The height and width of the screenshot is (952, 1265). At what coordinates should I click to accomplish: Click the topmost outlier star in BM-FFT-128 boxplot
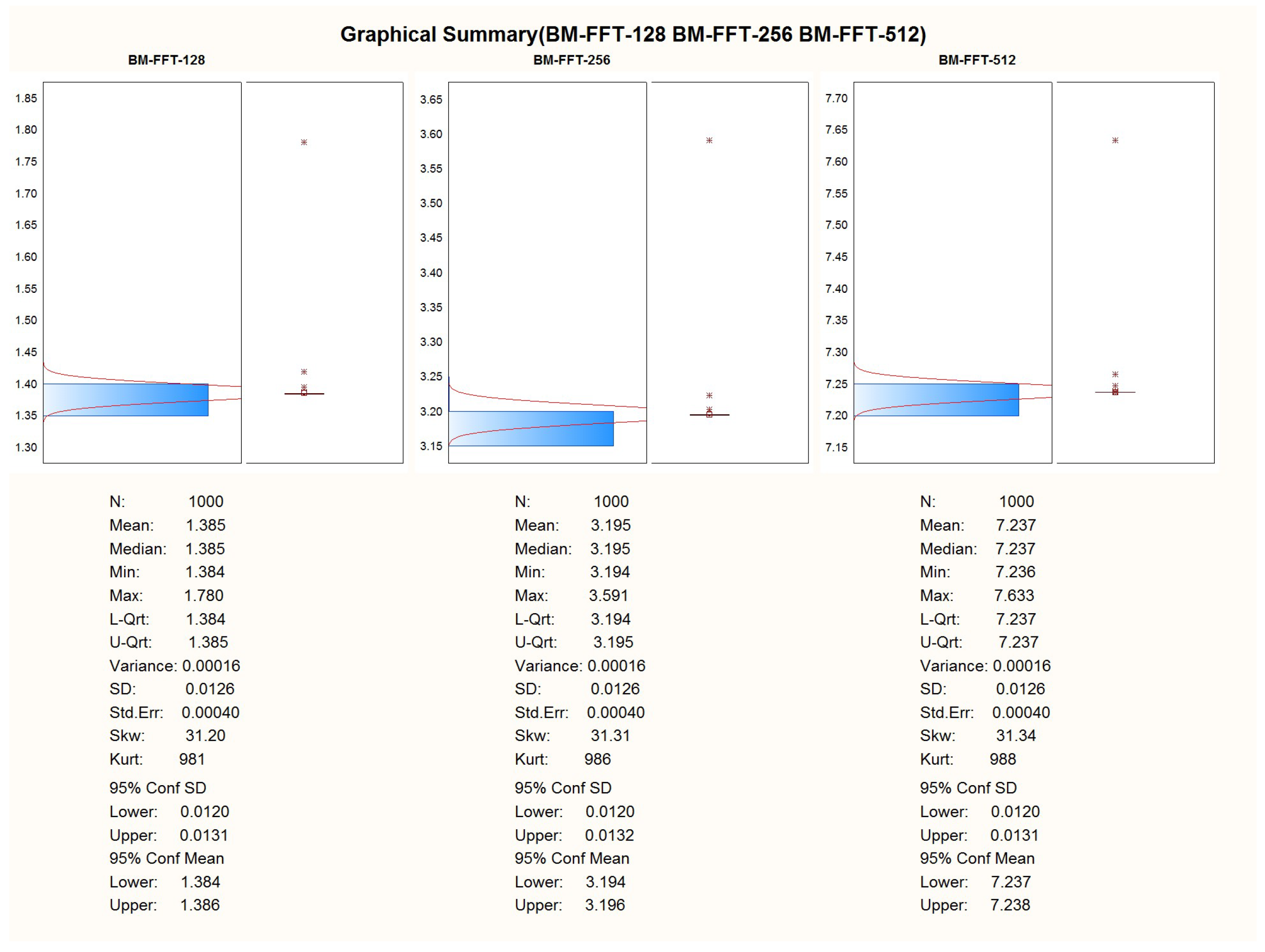click(x=304, y=142)
